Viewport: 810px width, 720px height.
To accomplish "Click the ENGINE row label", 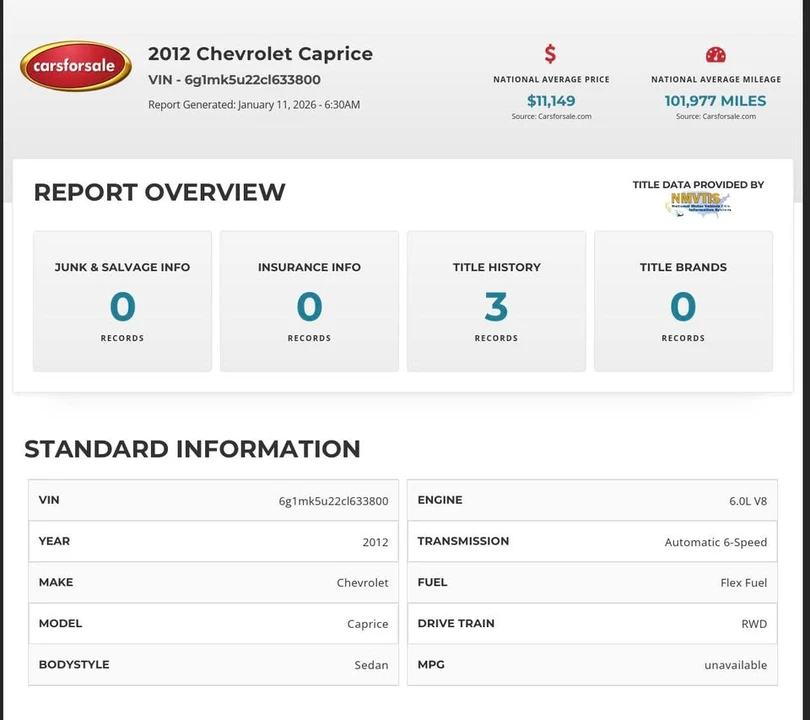I will click(440, 500).
